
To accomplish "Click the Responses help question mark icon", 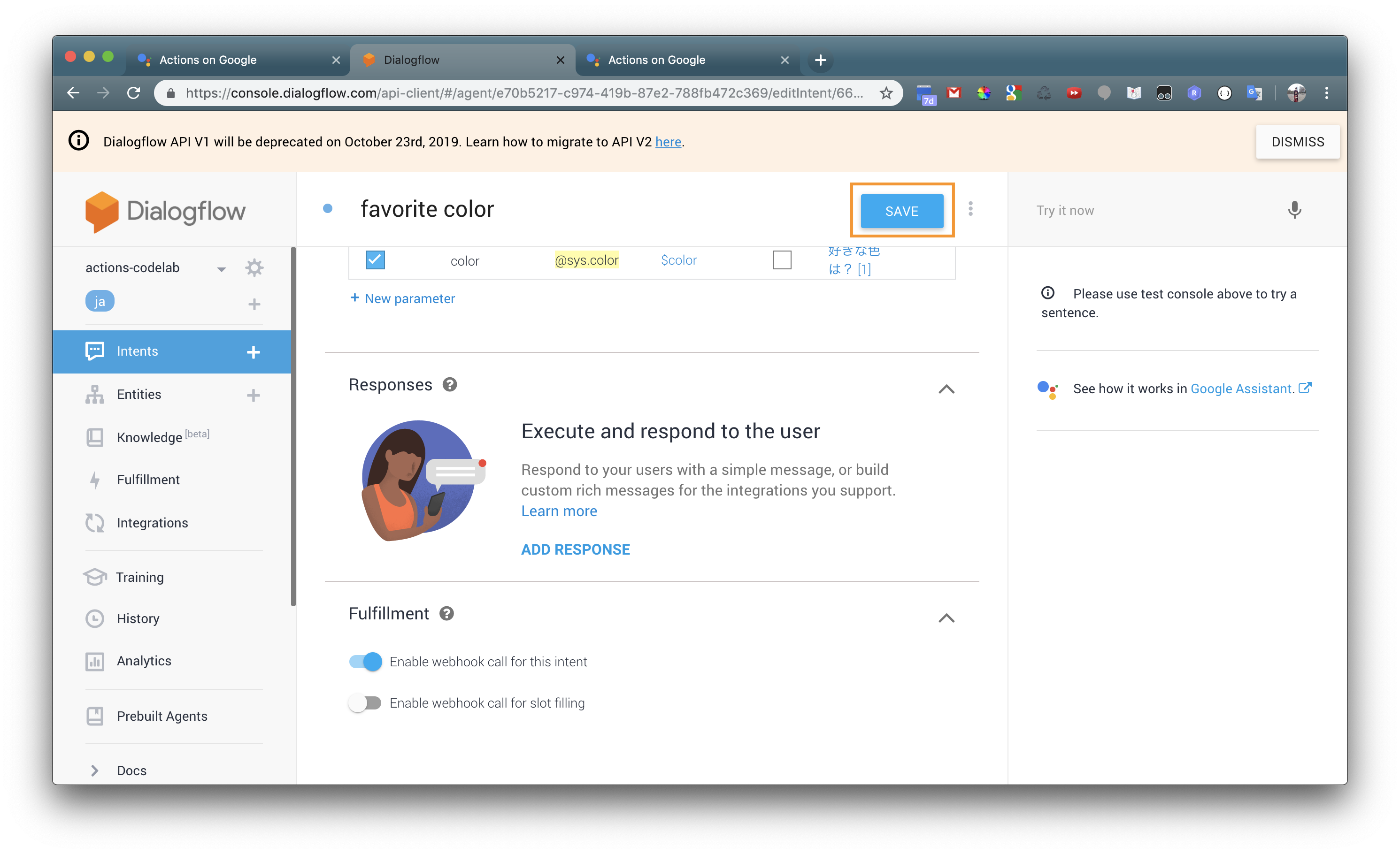I will click(449, 385).
